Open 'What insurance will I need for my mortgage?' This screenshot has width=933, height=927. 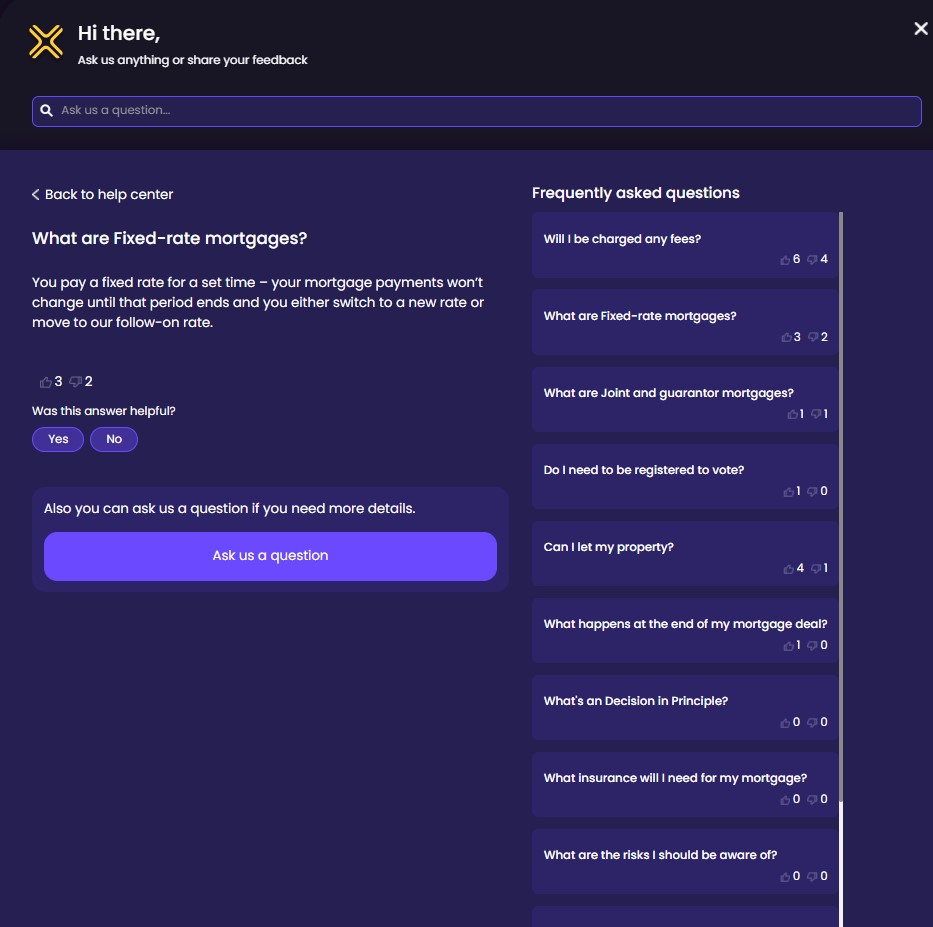point(675,778)
